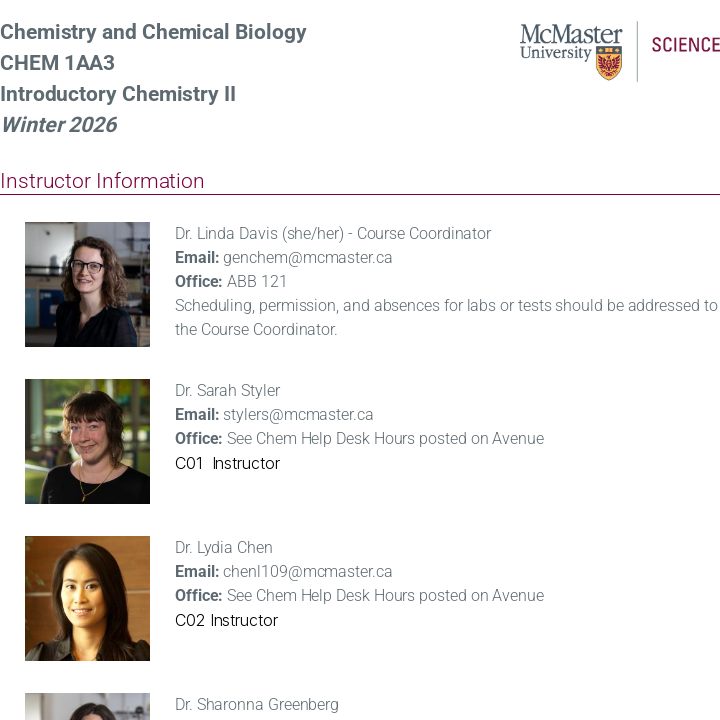Click the Instructor Information section heading

pos(102,181)
